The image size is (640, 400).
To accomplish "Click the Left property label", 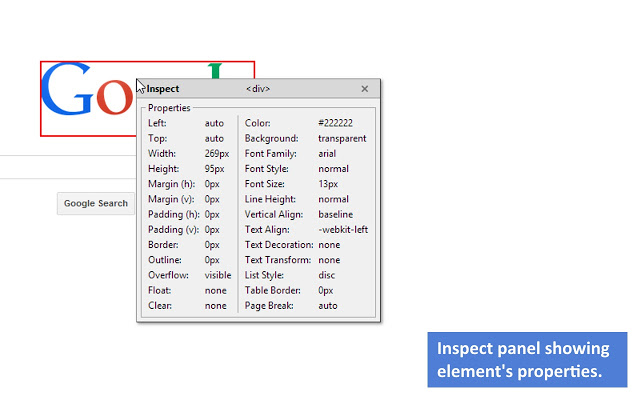I will click(157, 123).
